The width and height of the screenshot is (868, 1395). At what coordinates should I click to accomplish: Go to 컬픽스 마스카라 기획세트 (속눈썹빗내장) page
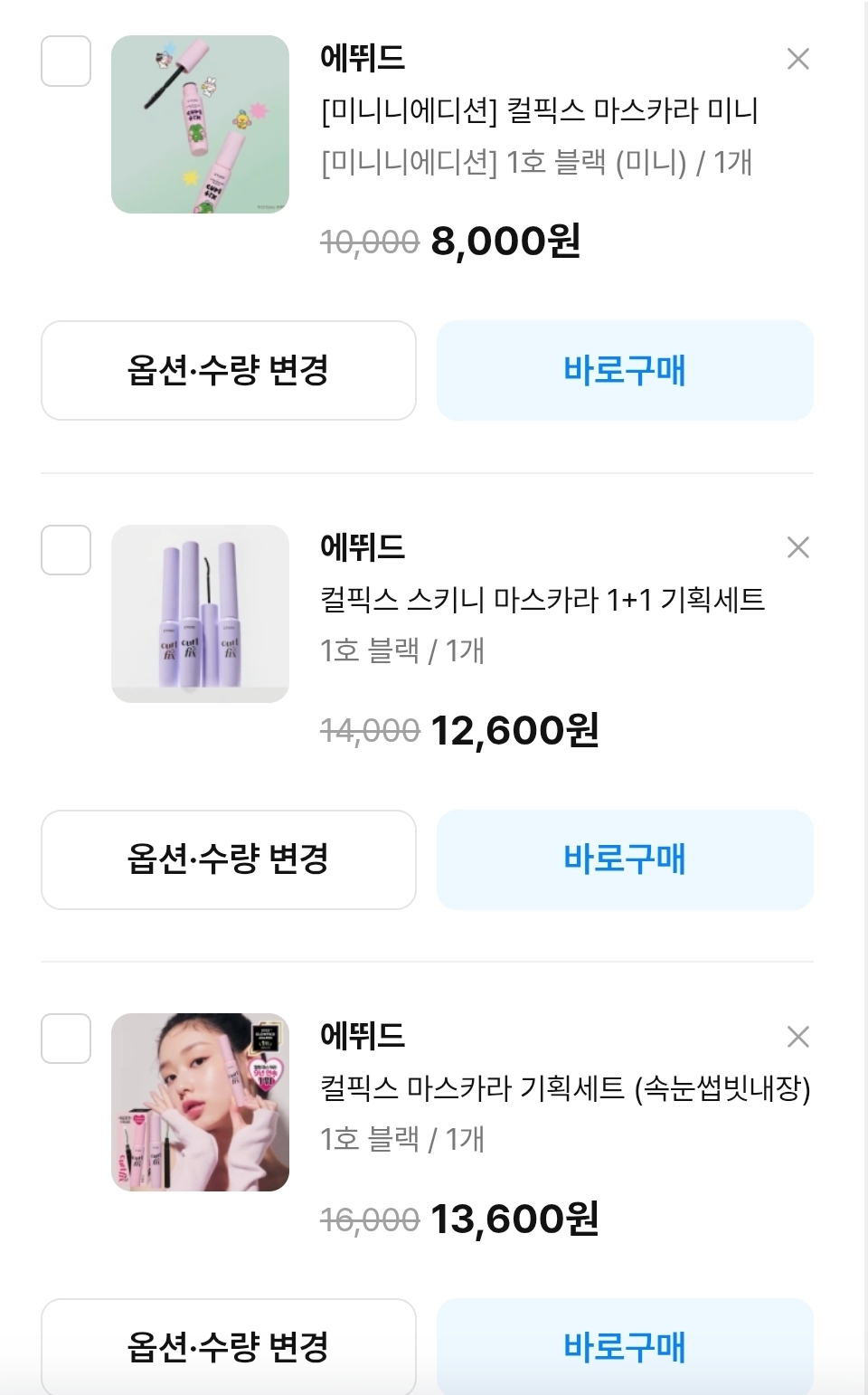click(565, 1087)
